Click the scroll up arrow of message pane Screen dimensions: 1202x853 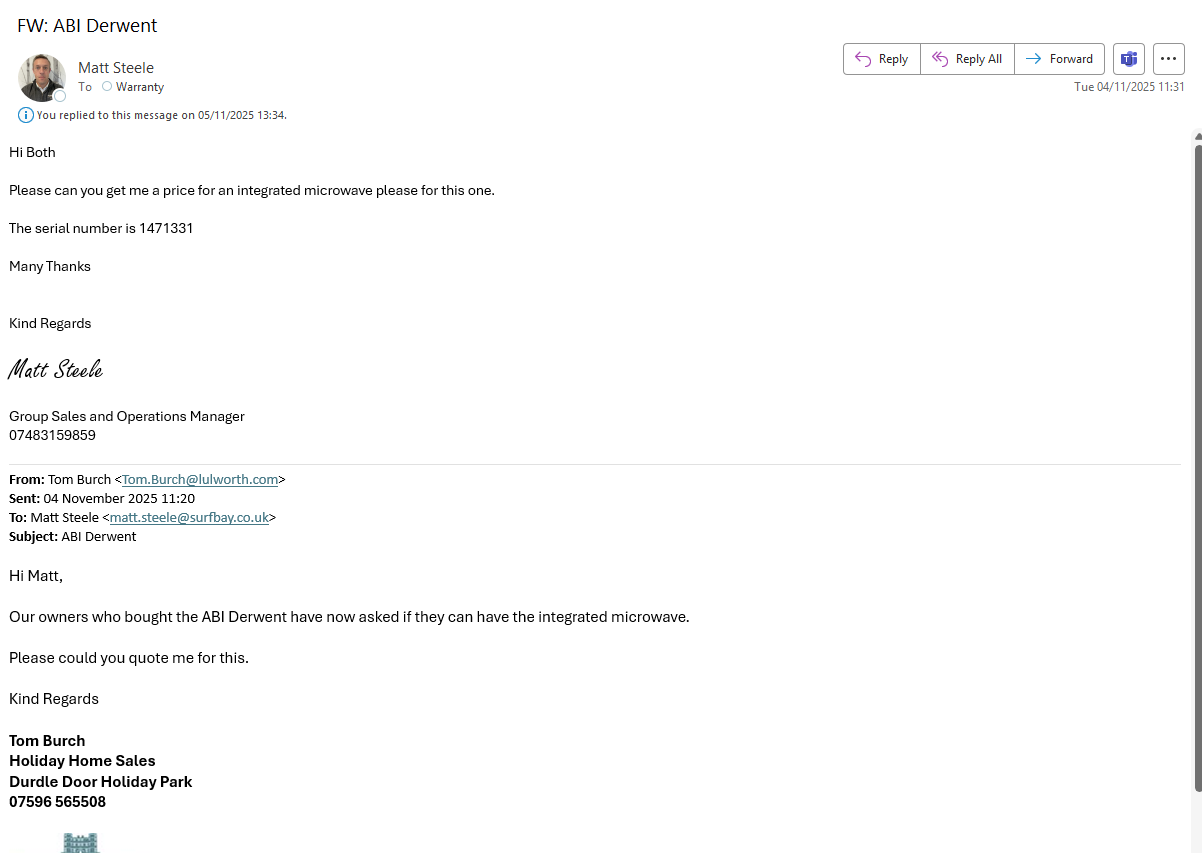1197,136
